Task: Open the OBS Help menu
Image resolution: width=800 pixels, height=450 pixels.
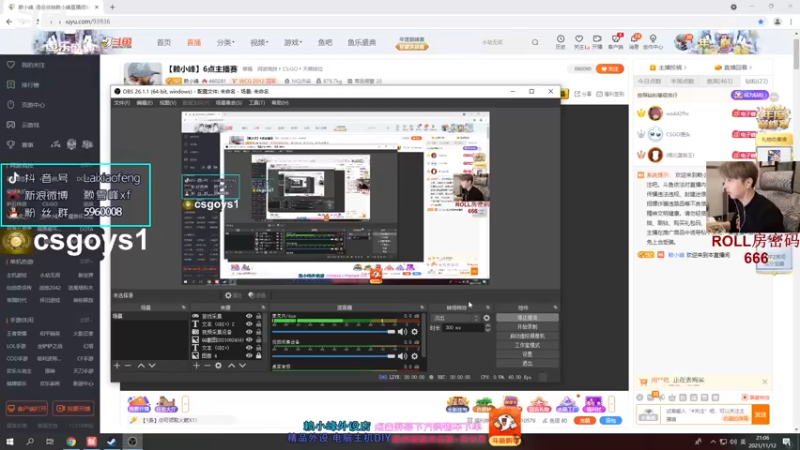Action: (x=280, y=103)
